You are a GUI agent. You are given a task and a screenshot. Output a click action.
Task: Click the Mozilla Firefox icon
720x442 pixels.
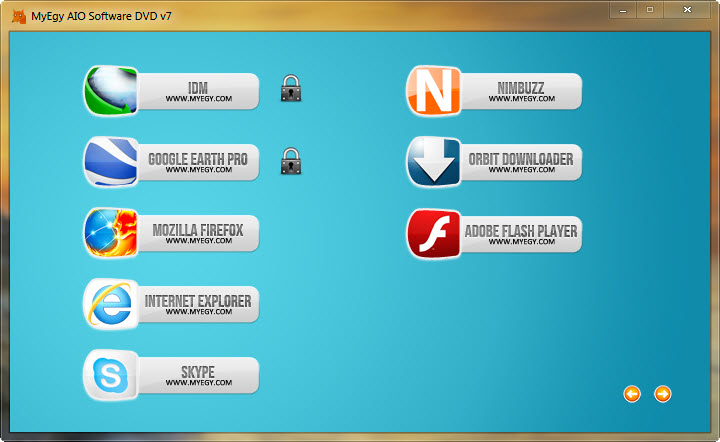click(x=111, y=233)
